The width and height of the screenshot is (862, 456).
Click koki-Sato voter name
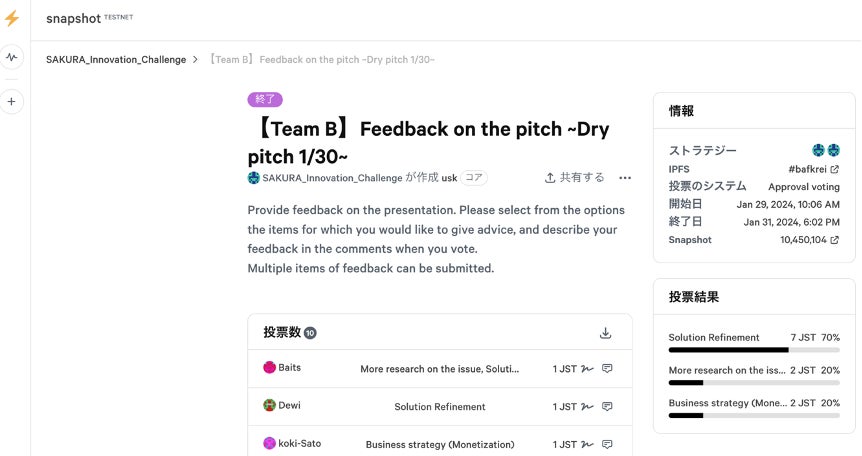click(x=299, y=444)
